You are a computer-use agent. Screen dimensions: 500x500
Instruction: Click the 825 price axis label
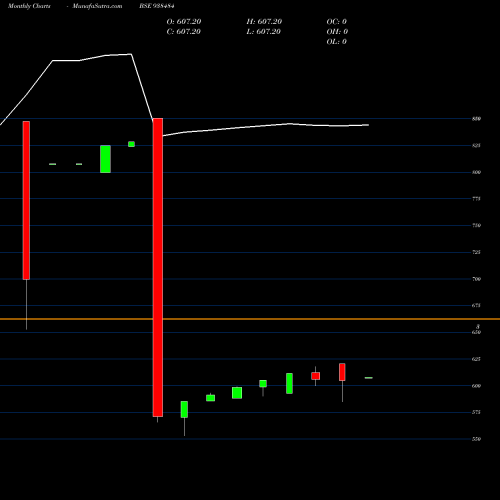pos(476,145)
